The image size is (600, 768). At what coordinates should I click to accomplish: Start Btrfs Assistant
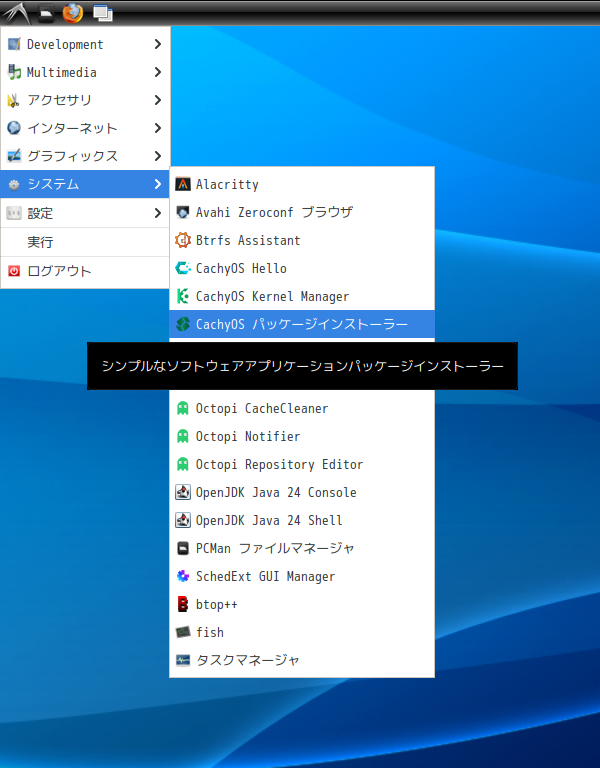click(x=302, y=240)
